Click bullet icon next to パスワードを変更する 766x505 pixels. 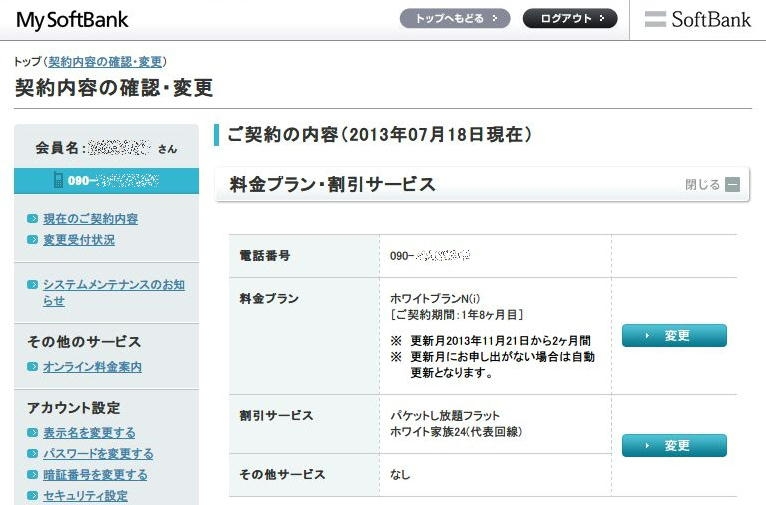tap(32, 454)
